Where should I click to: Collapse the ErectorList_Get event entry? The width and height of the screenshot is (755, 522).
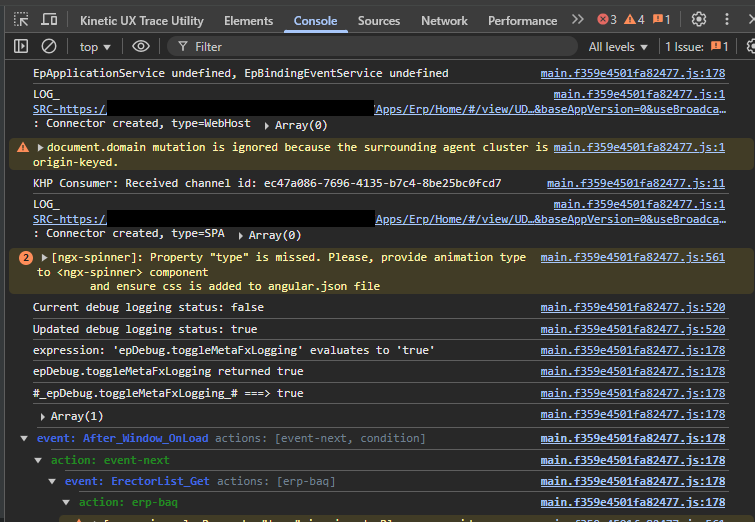[x=54, y=481]
